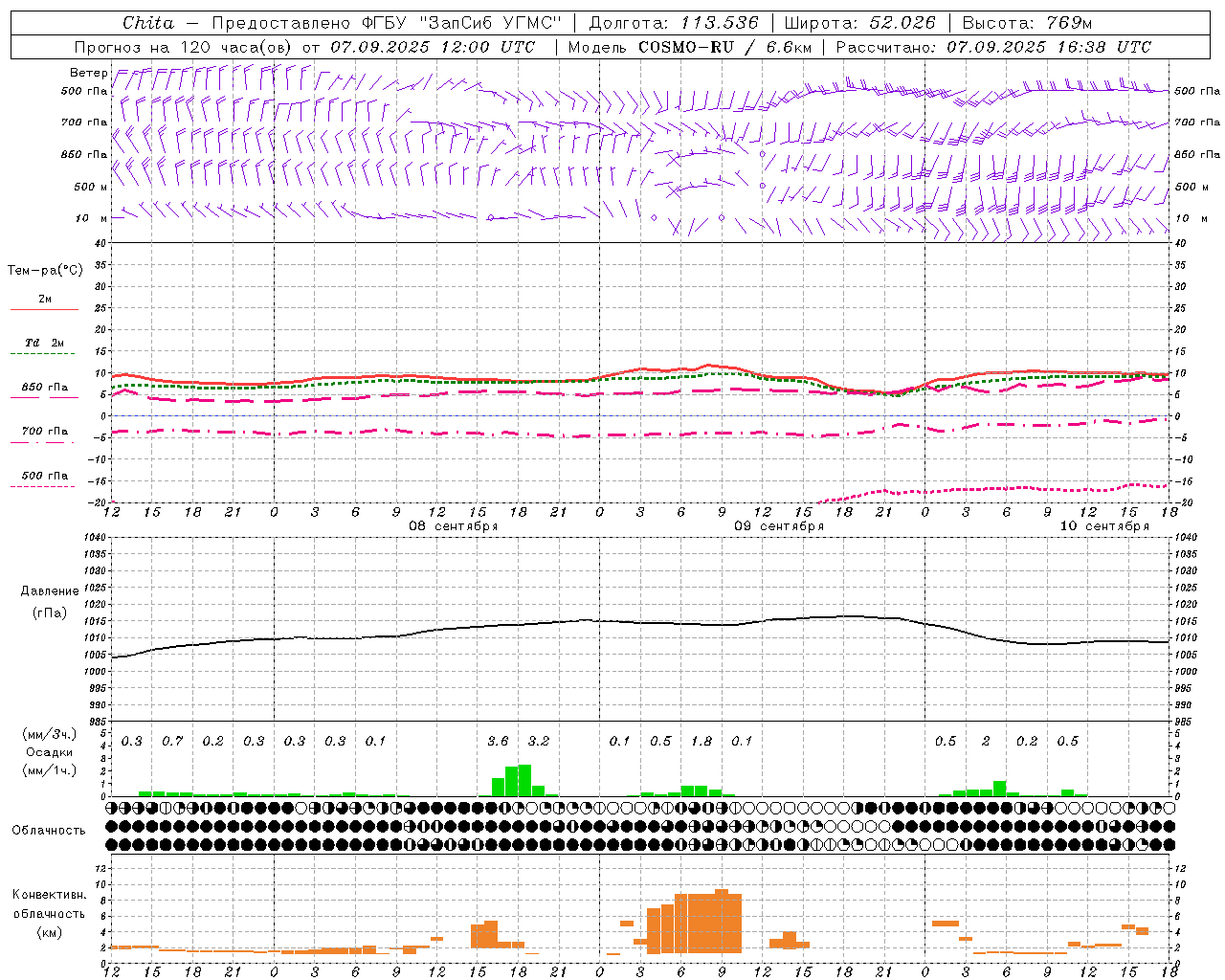The width and height of the screenshot is (1225, 980).
Task: Click the dash-dot line sample under legend "700 гПа"
Action: [43, 442]
